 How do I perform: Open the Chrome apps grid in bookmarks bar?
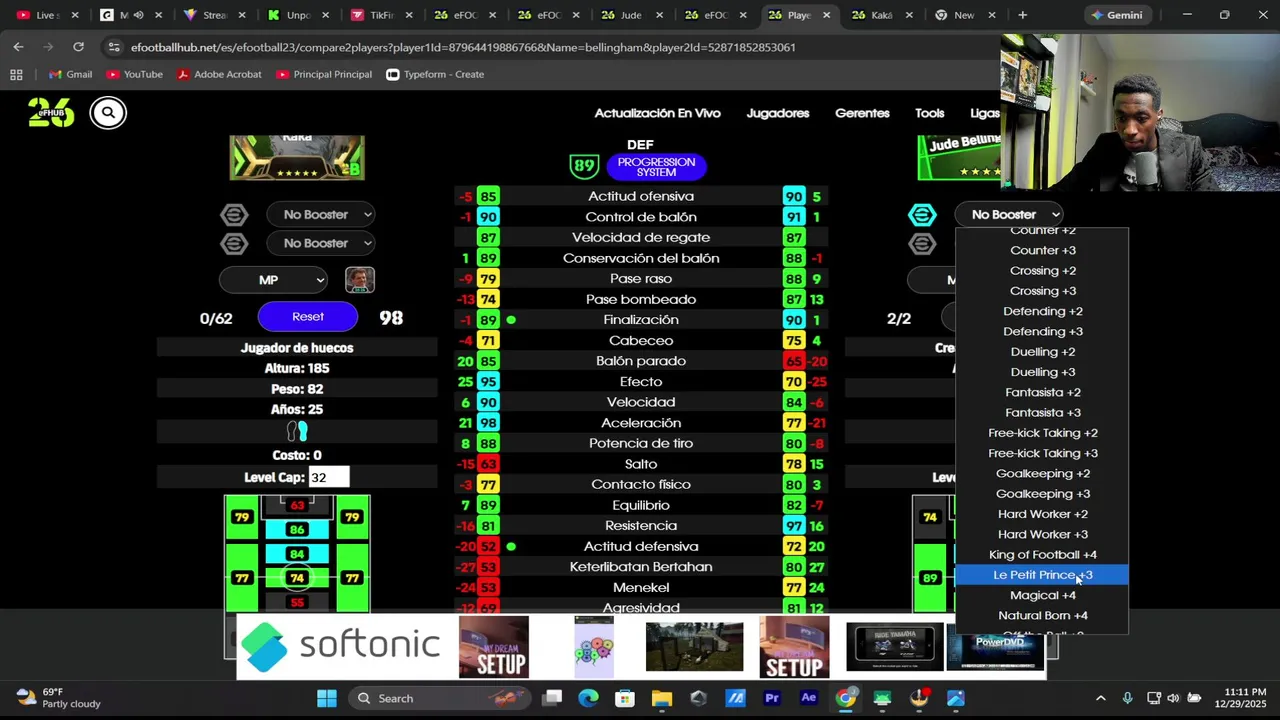click(x=16, y=74)
